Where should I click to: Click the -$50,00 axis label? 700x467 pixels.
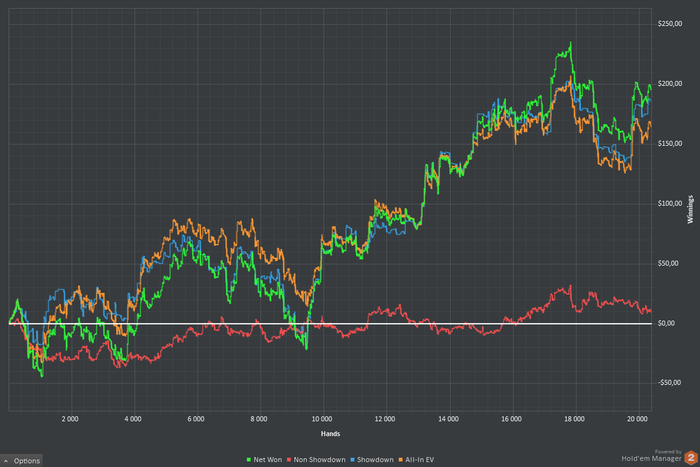(x=669, y=383)
